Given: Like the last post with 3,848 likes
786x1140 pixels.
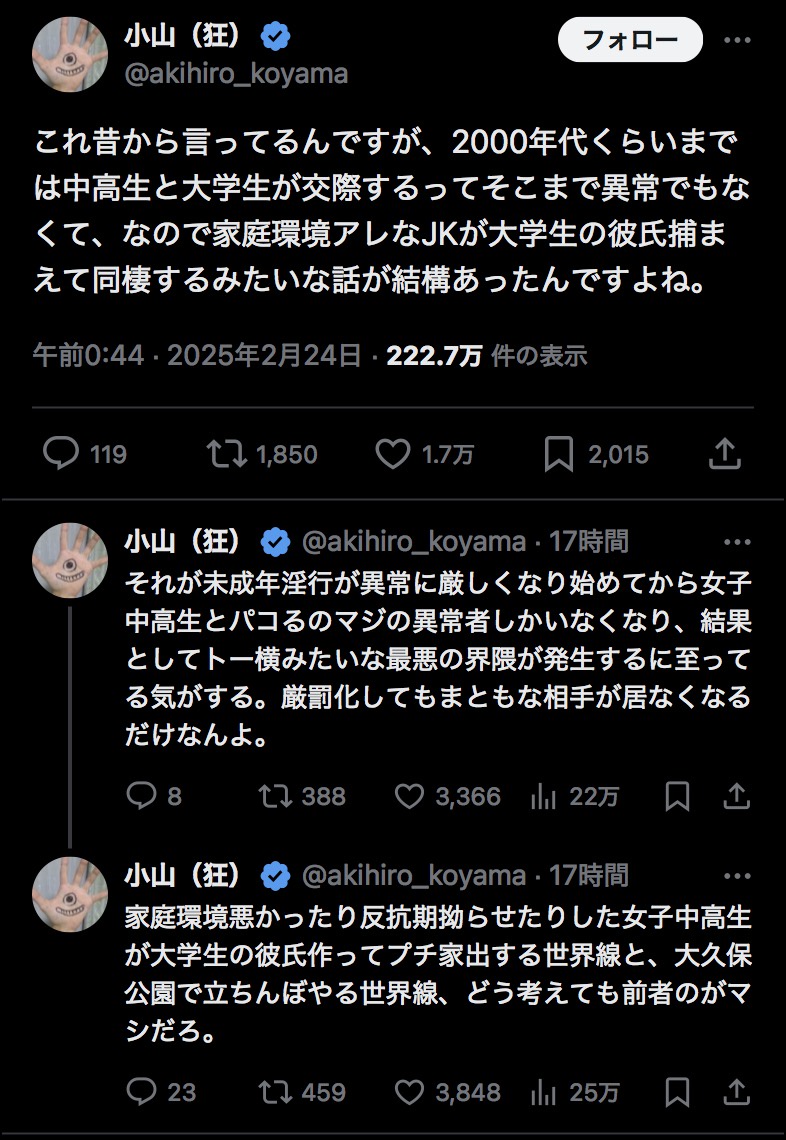Looking at the screenshot, I should 409,1092.
